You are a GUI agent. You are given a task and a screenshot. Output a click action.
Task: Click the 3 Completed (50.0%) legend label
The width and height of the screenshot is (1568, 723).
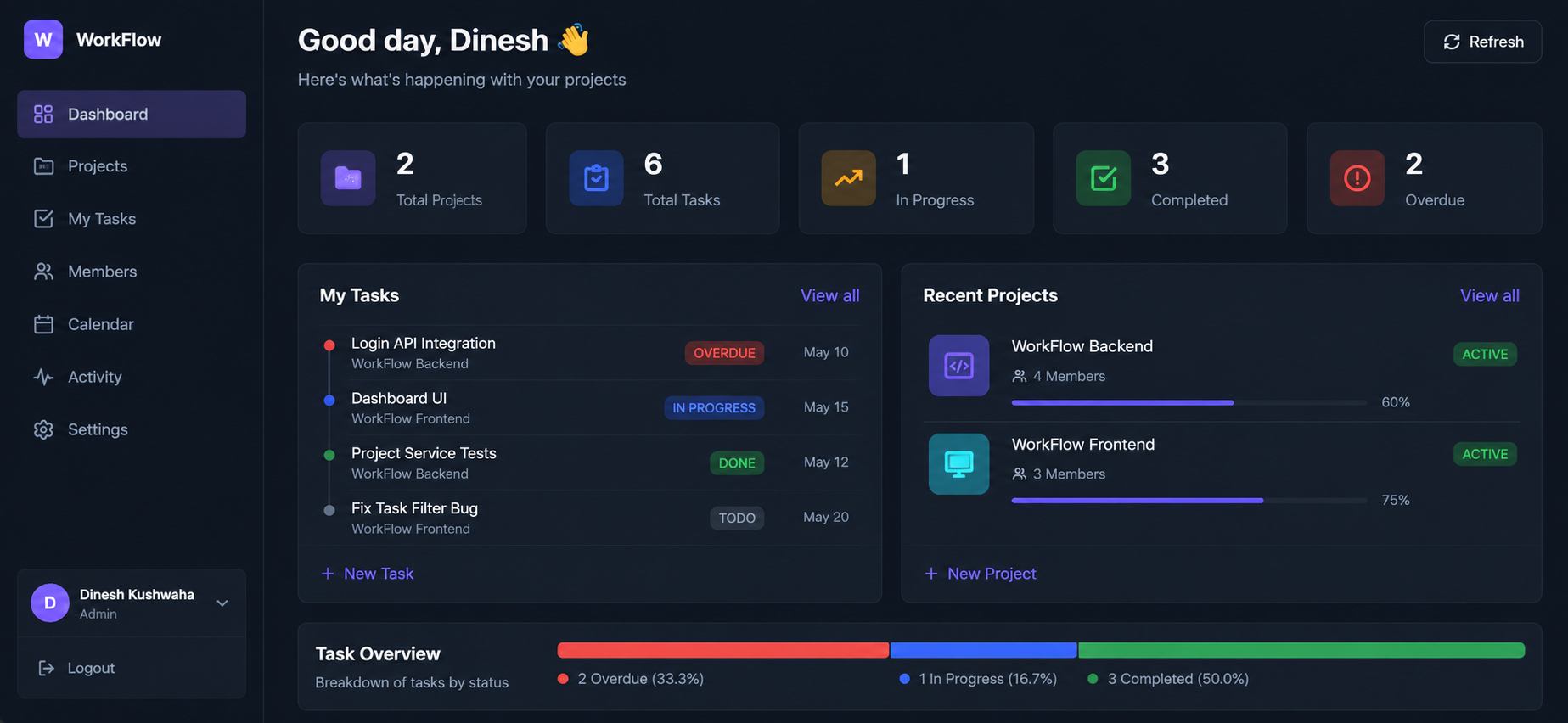click(1178, 679)
